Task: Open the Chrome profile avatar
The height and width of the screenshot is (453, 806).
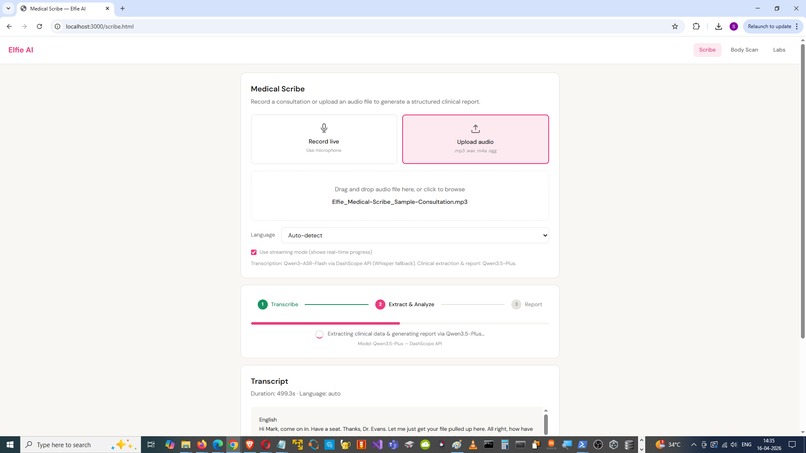Action: 734,26
